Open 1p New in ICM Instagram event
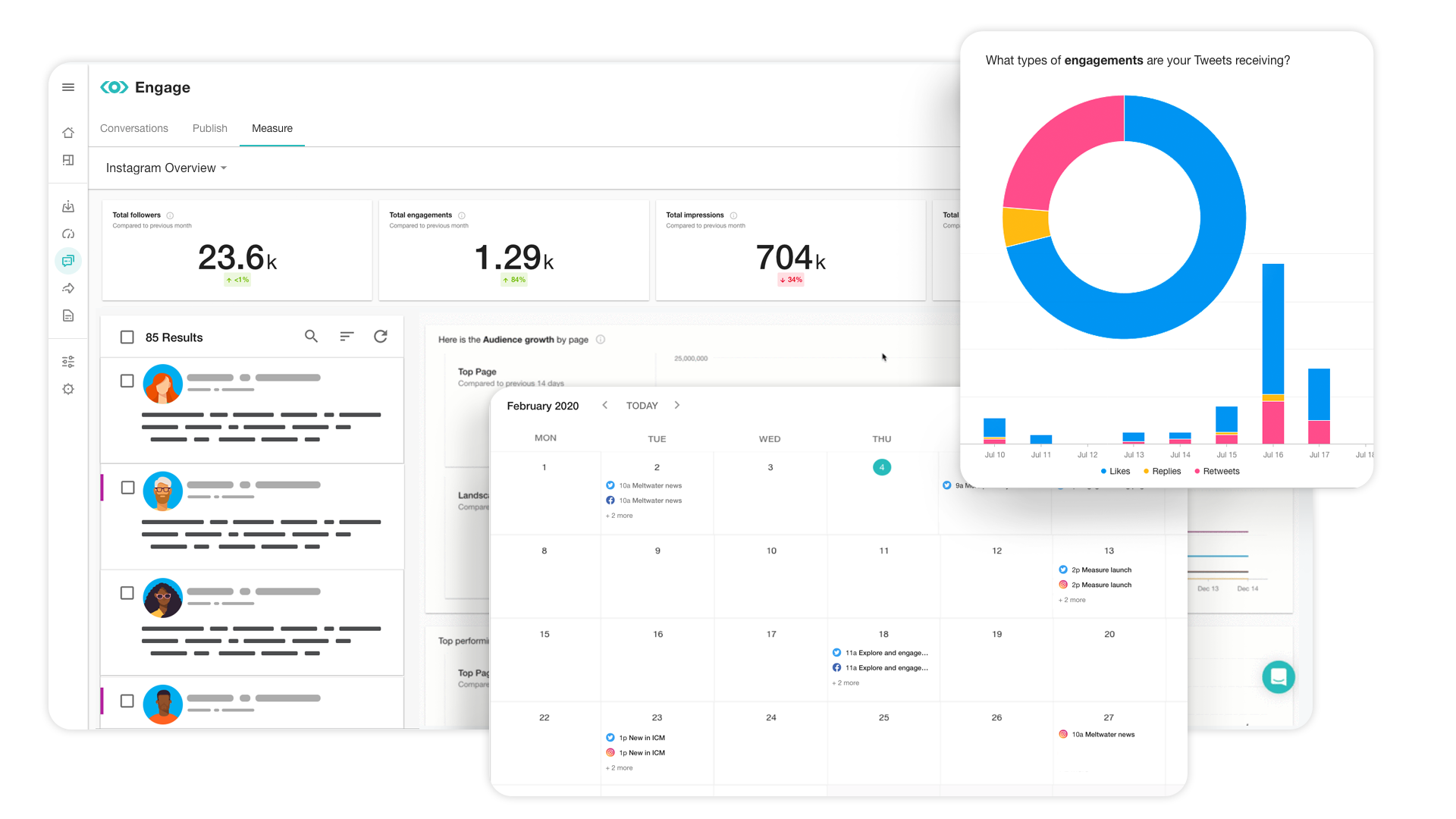Viewport: 1456px width, 819px height. (x=635, y=753)
